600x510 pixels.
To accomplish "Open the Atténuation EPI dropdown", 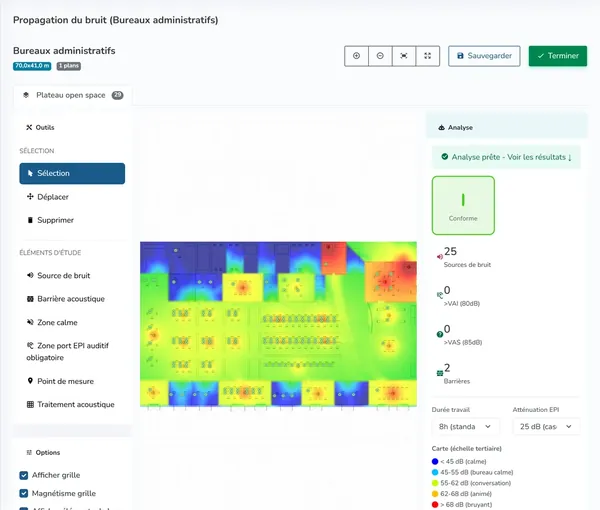I will [x=546, y=427].
